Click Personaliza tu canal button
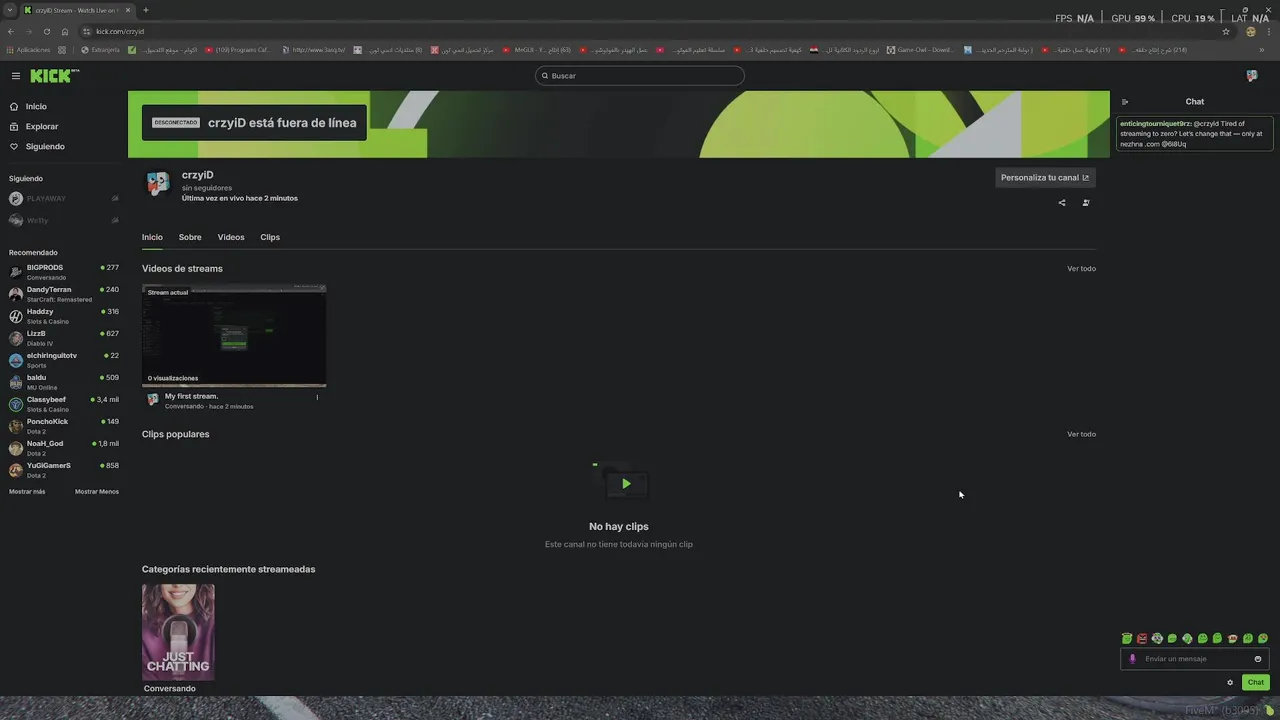The height and width of the screenshot is (720, 1280). pos(1045,178)
